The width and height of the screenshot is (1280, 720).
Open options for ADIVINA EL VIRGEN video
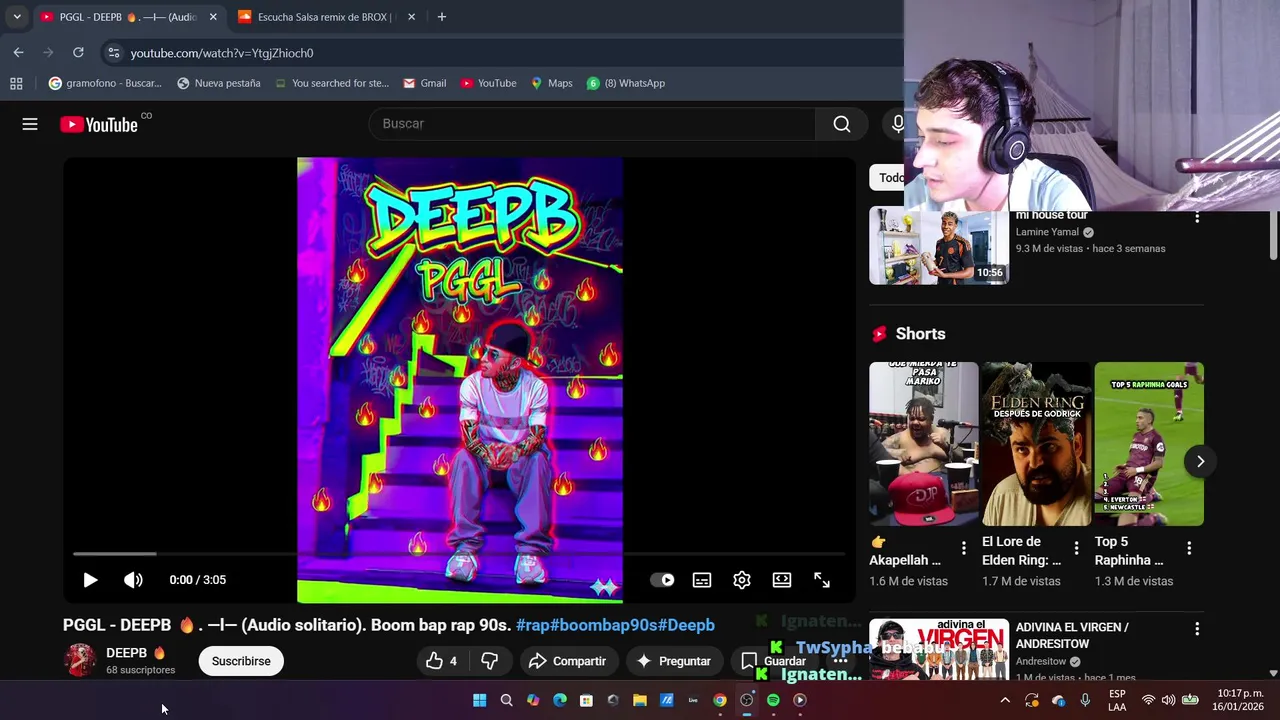[x=1197, y=629]
